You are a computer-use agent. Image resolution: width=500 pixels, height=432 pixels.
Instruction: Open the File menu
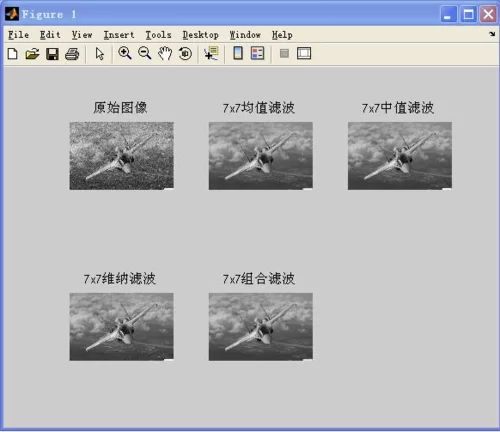click(x=18, y=35)
